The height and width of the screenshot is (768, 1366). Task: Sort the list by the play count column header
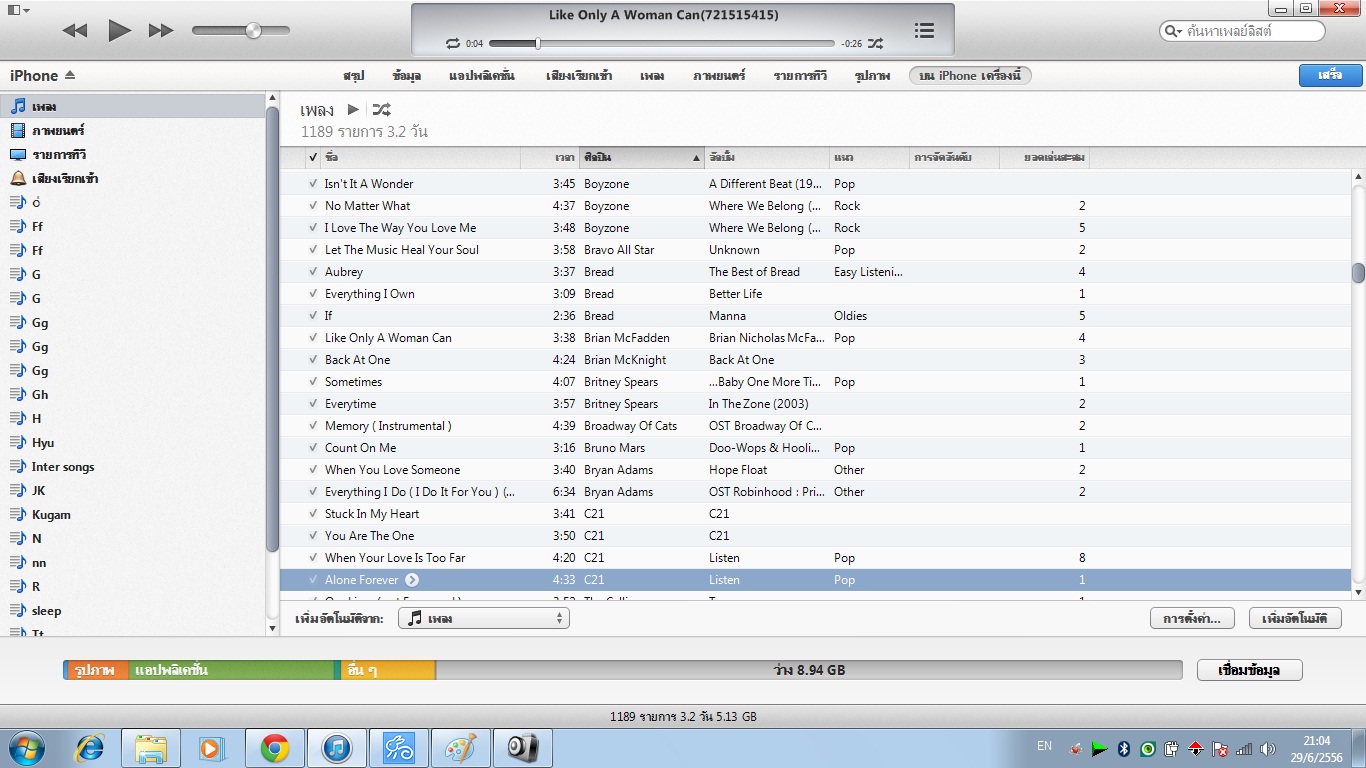click(1045, 158)
